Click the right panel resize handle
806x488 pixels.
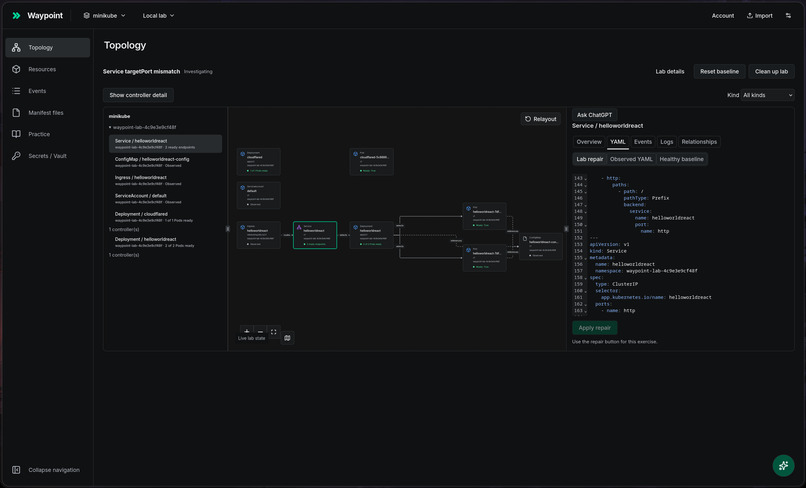566,229
